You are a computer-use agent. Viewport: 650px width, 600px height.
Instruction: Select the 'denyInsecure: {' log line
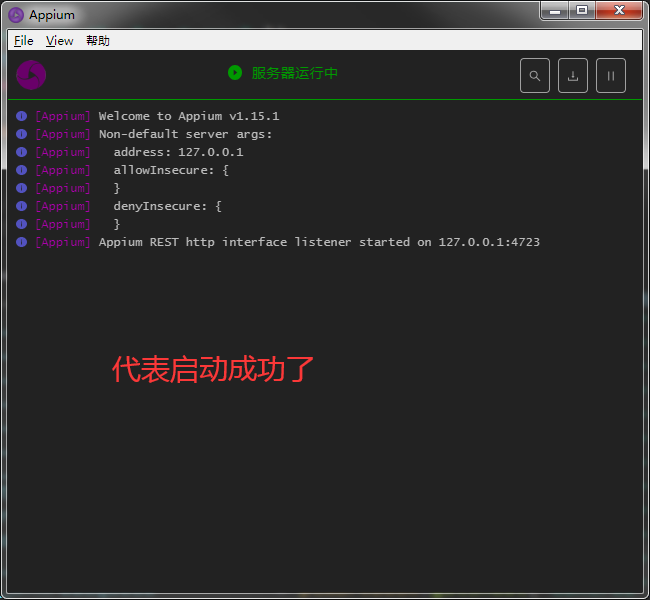point(167,206)
